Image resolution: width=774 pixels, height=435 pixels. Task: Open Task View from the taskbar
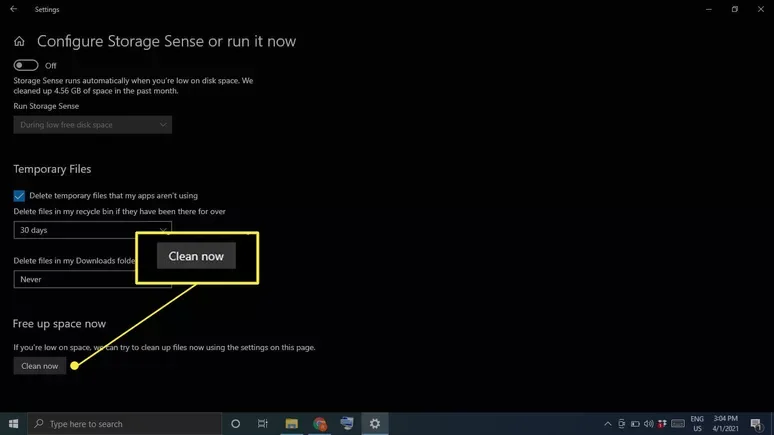click(263, 424)
